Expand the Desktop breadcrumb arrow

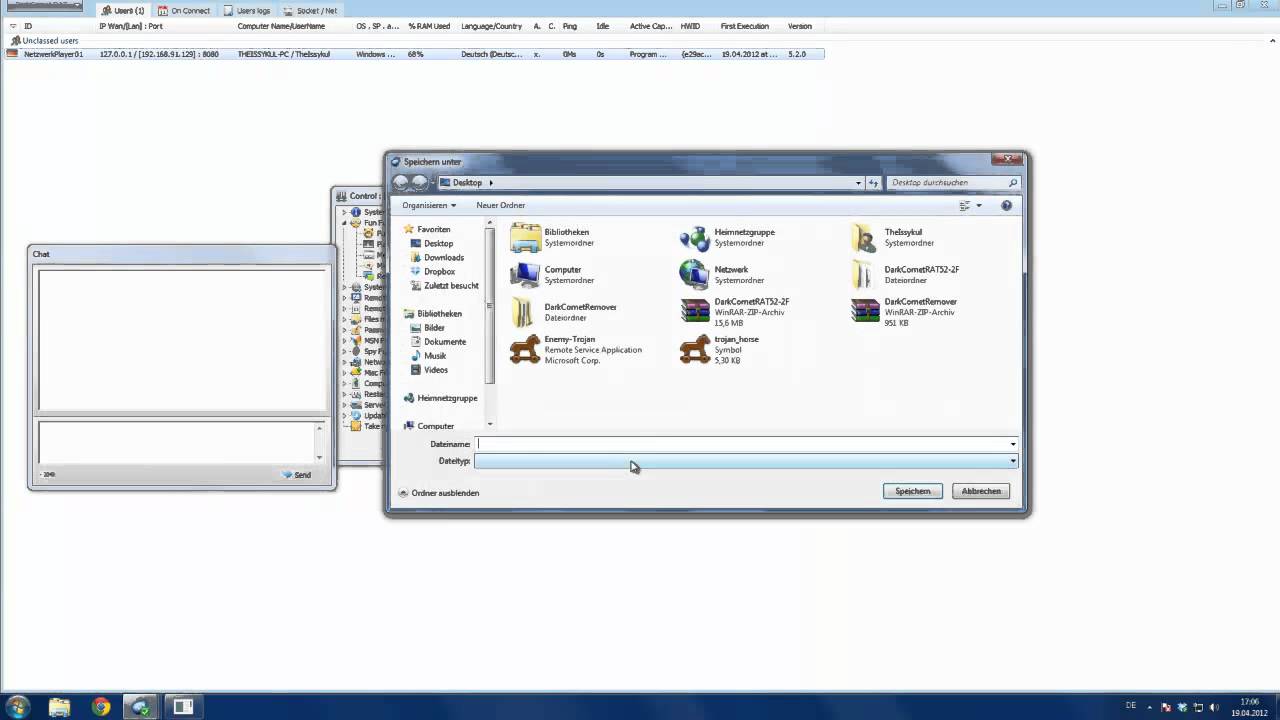pos(491,183)
